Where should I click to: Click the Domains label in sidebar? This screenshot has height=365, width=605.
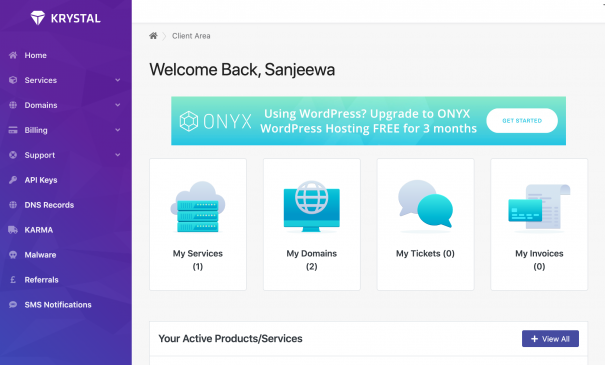click(x=41, y=105)
